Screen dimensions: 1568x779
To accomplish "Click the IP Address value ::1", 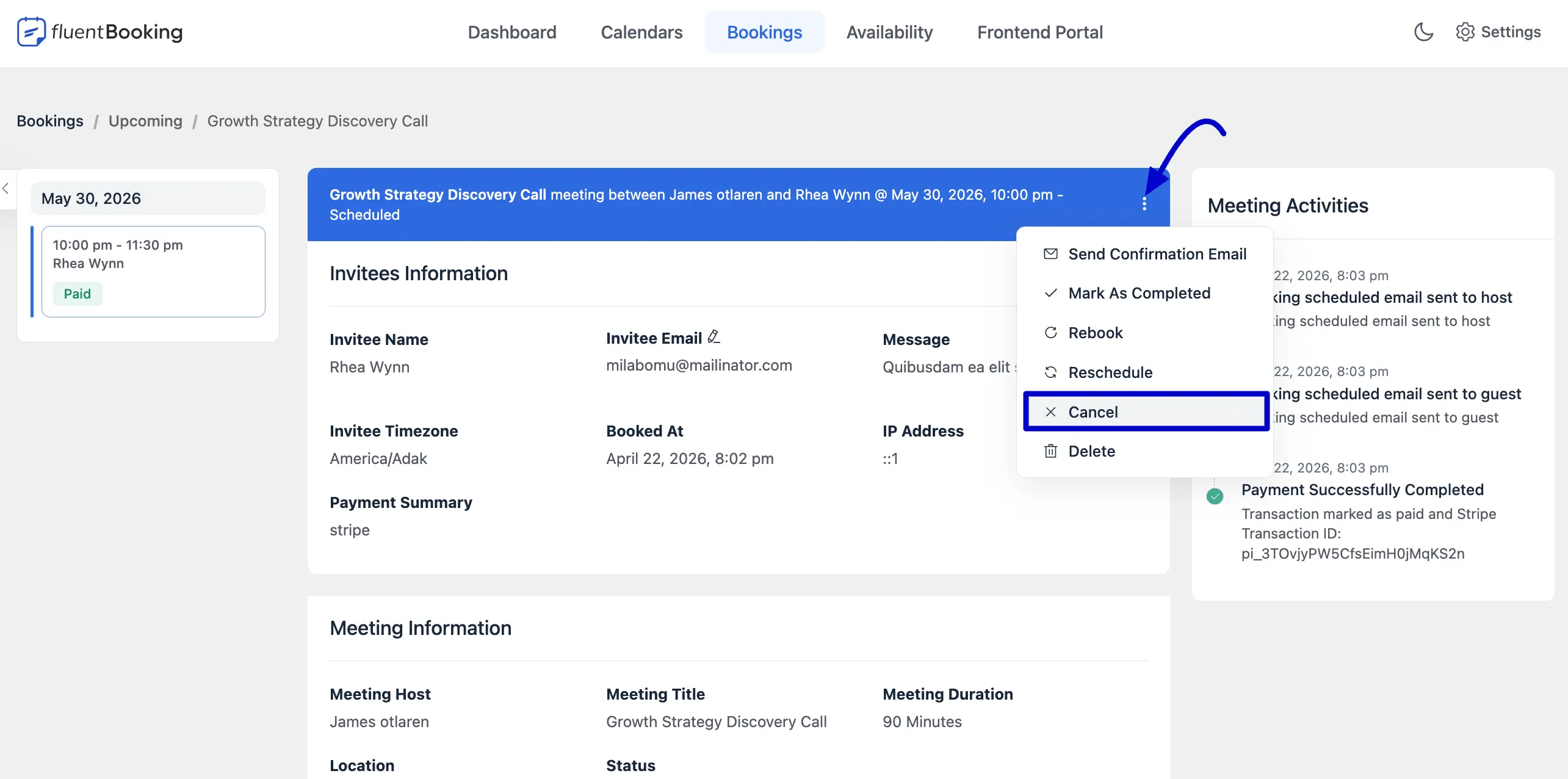I will pyautogui.click(x=890, y=458).
